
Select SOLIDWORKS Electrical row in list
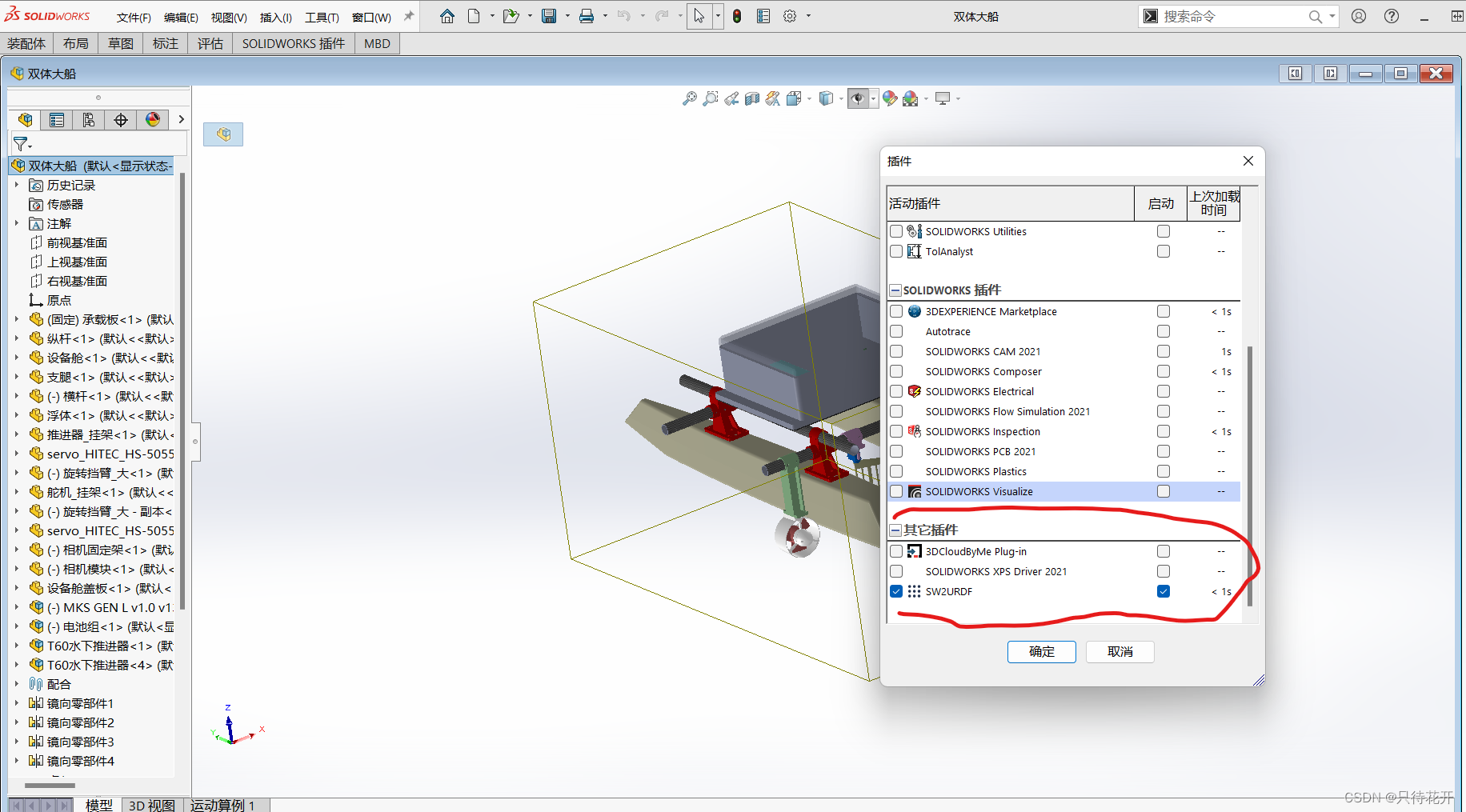(x=1063, y=391)
